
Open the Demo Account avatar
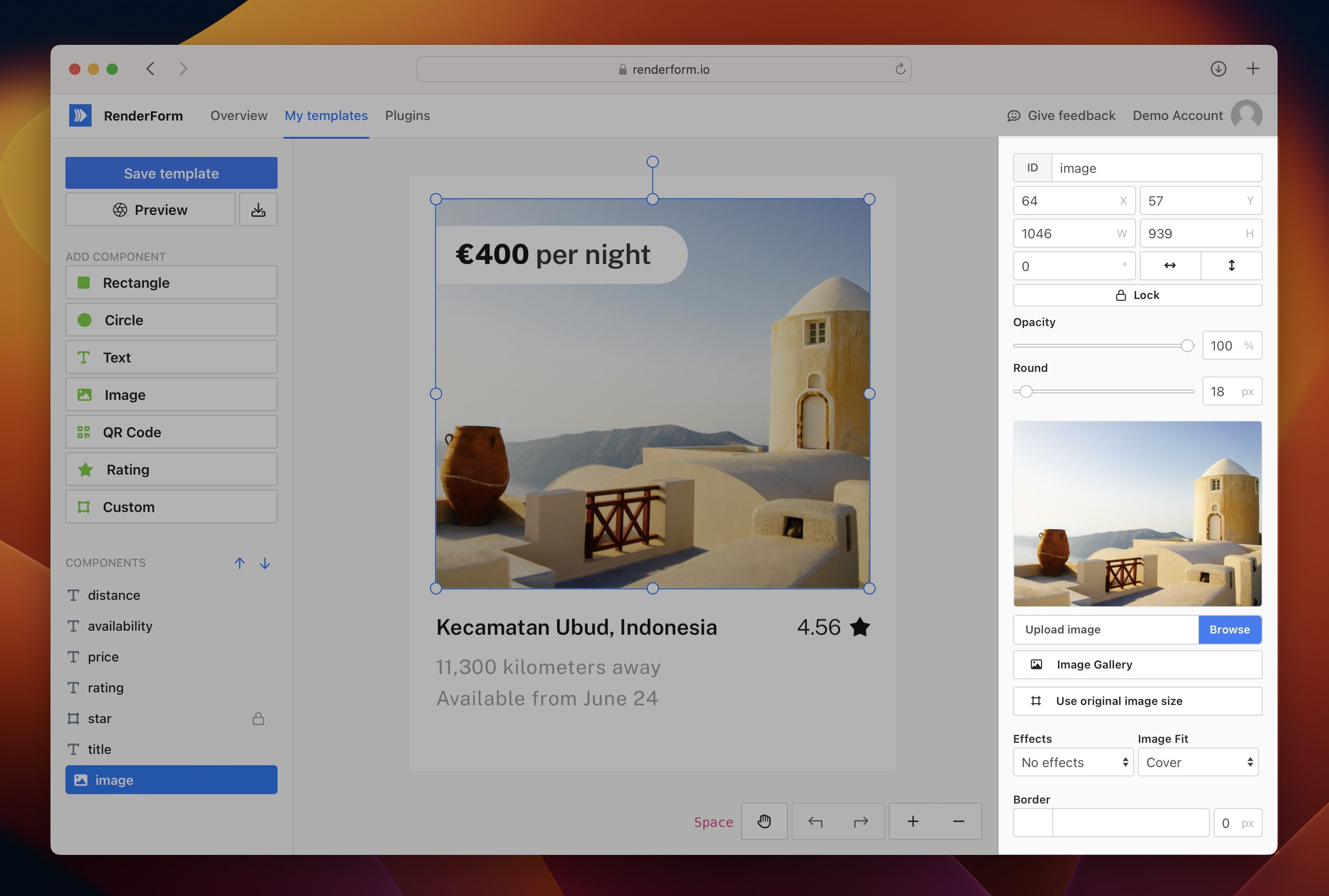(1247, 115)
